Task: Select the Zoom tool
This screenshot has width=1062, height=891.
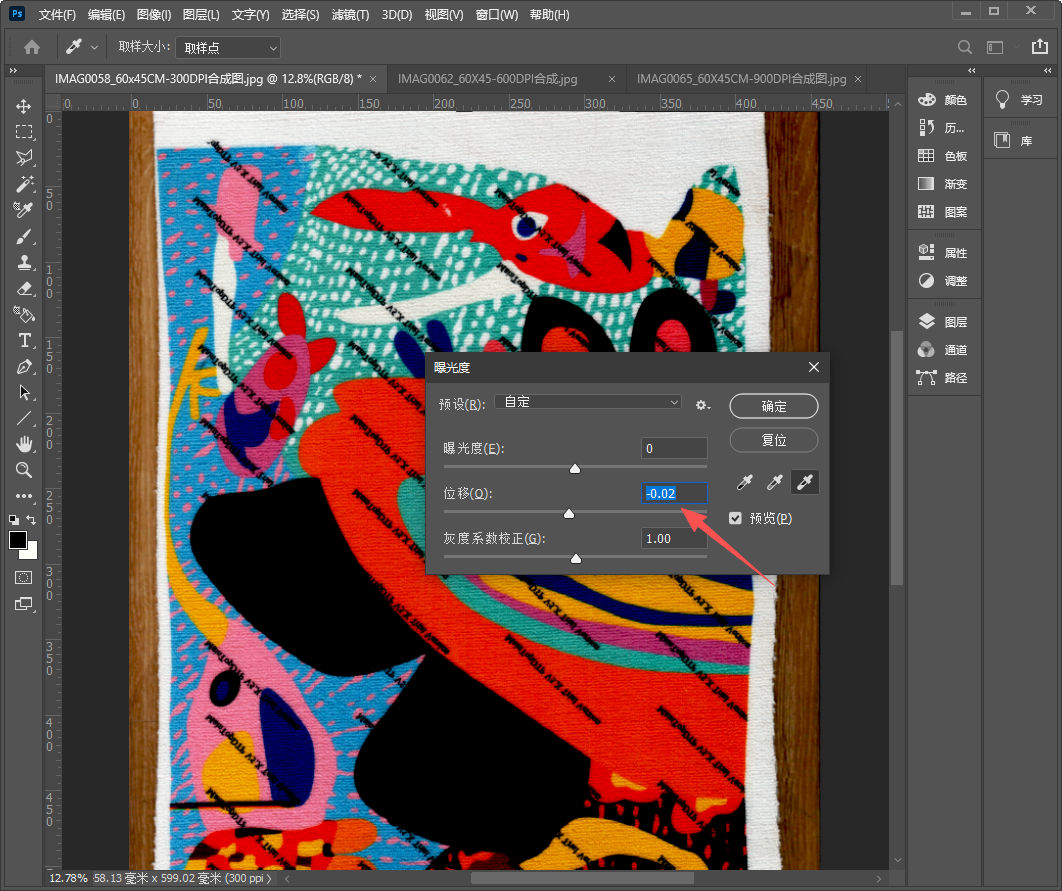Action: click(24, 470)
